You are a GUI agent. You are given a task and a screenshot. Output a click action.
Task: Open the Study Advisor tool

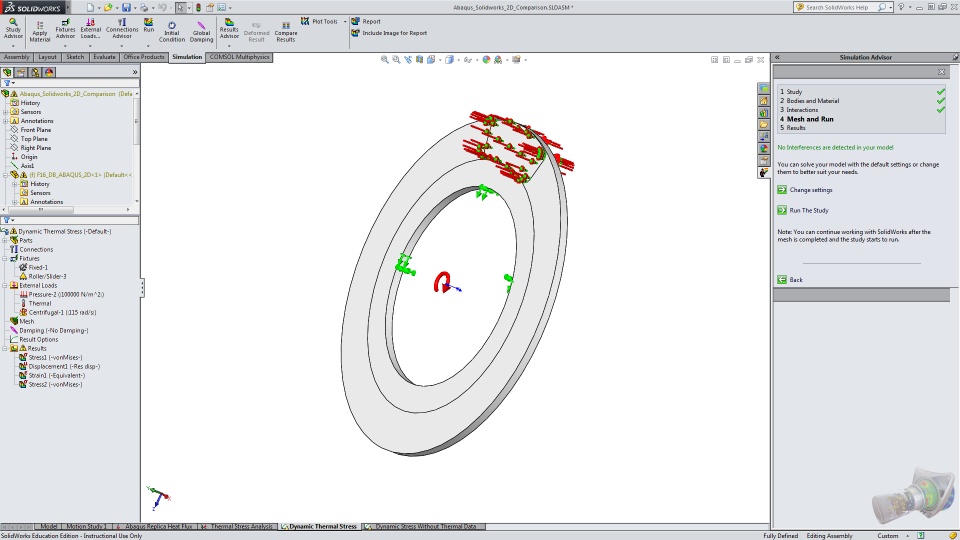coord(13,29)
